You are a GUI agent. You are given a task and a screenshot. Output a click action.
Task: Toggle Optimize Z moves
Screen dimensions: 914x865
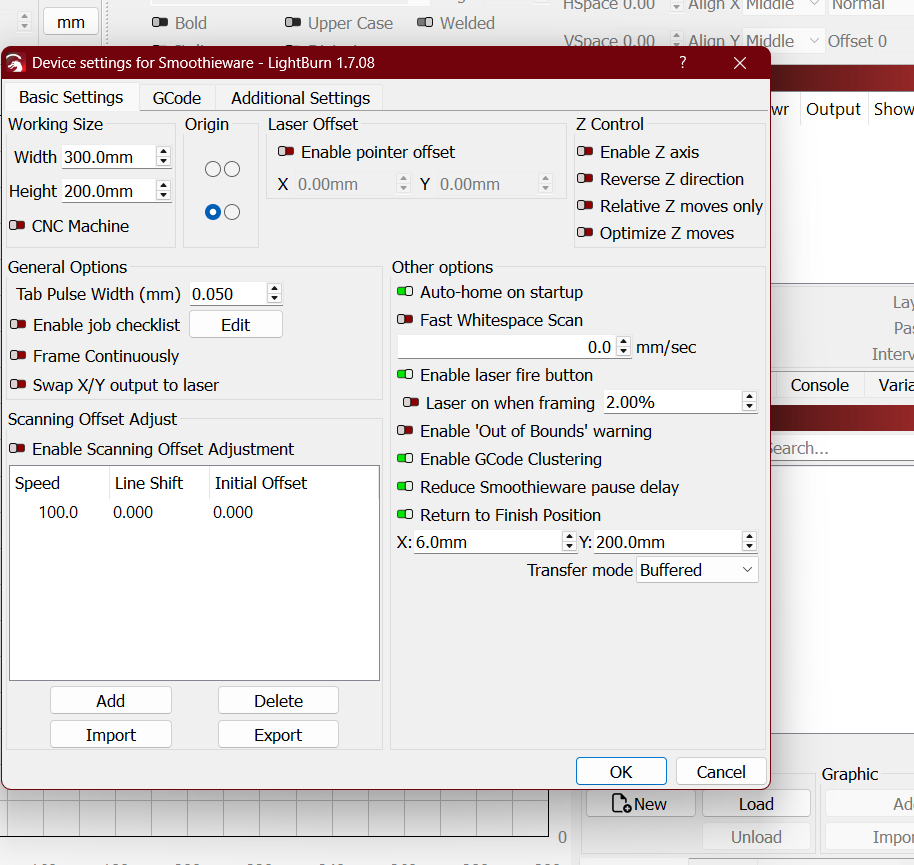click(x=585, y=233)
